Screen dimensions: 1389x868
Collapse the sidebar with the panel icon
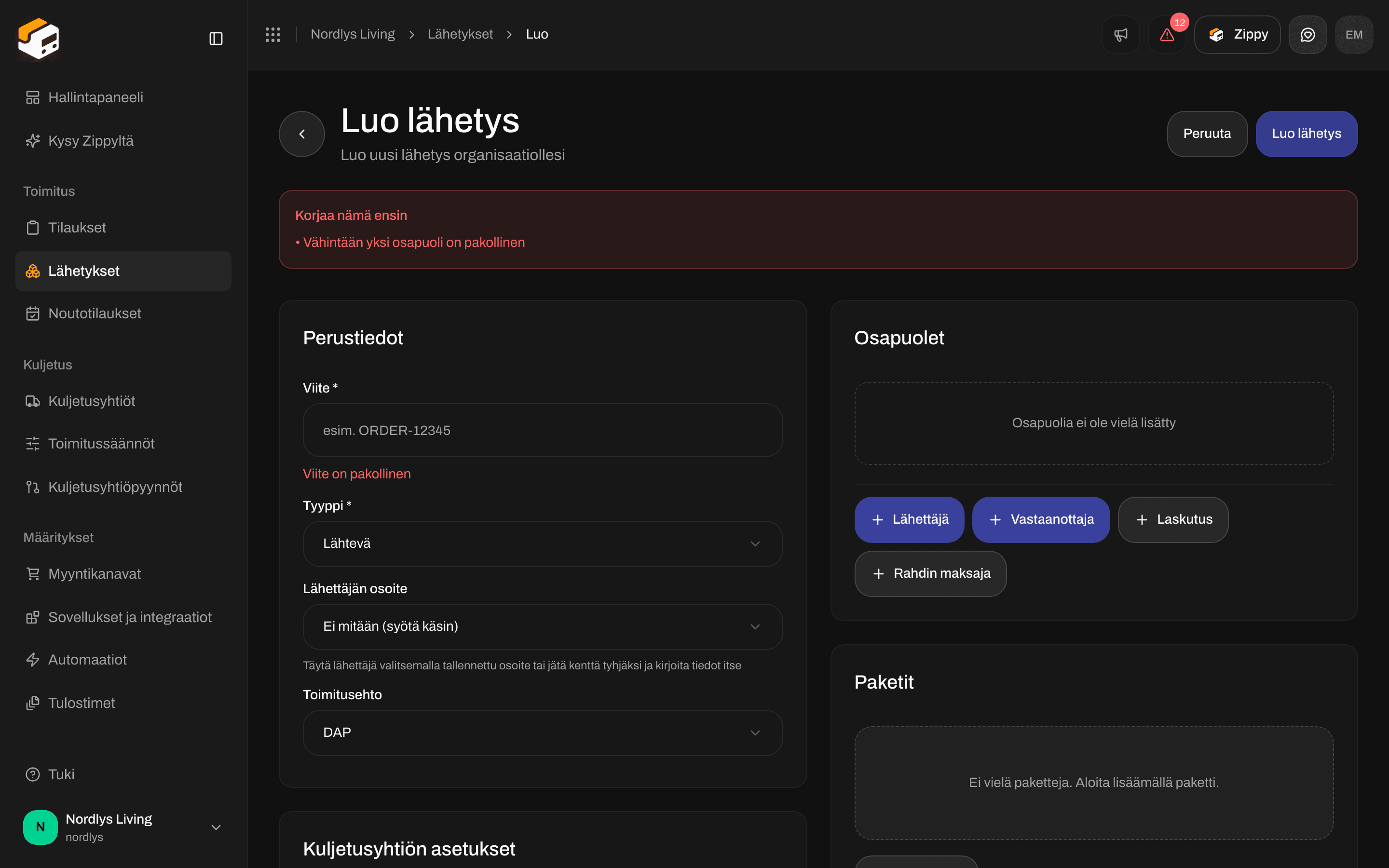pyautogui.click(x=216, y=39)
